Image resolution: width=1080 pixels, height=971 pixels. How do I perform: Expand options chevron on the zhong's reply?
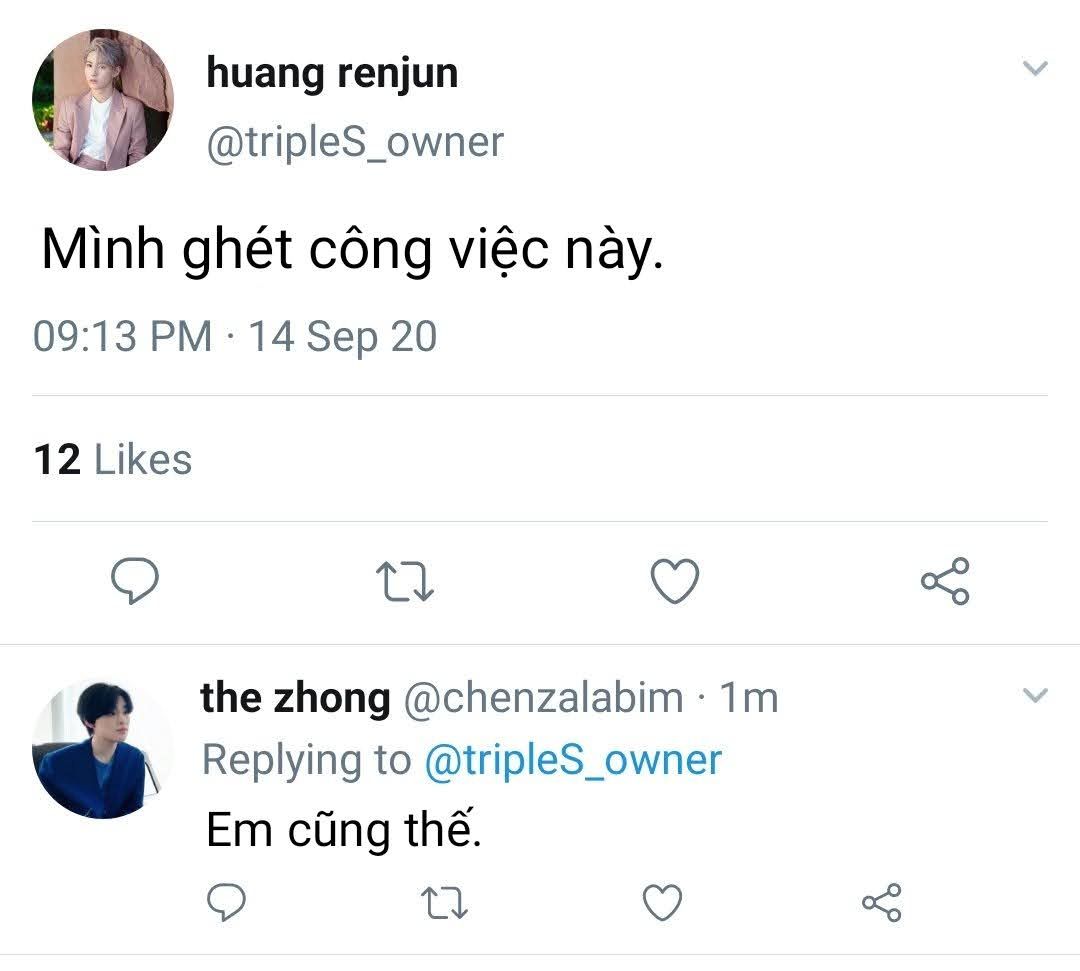(1036, 695)
